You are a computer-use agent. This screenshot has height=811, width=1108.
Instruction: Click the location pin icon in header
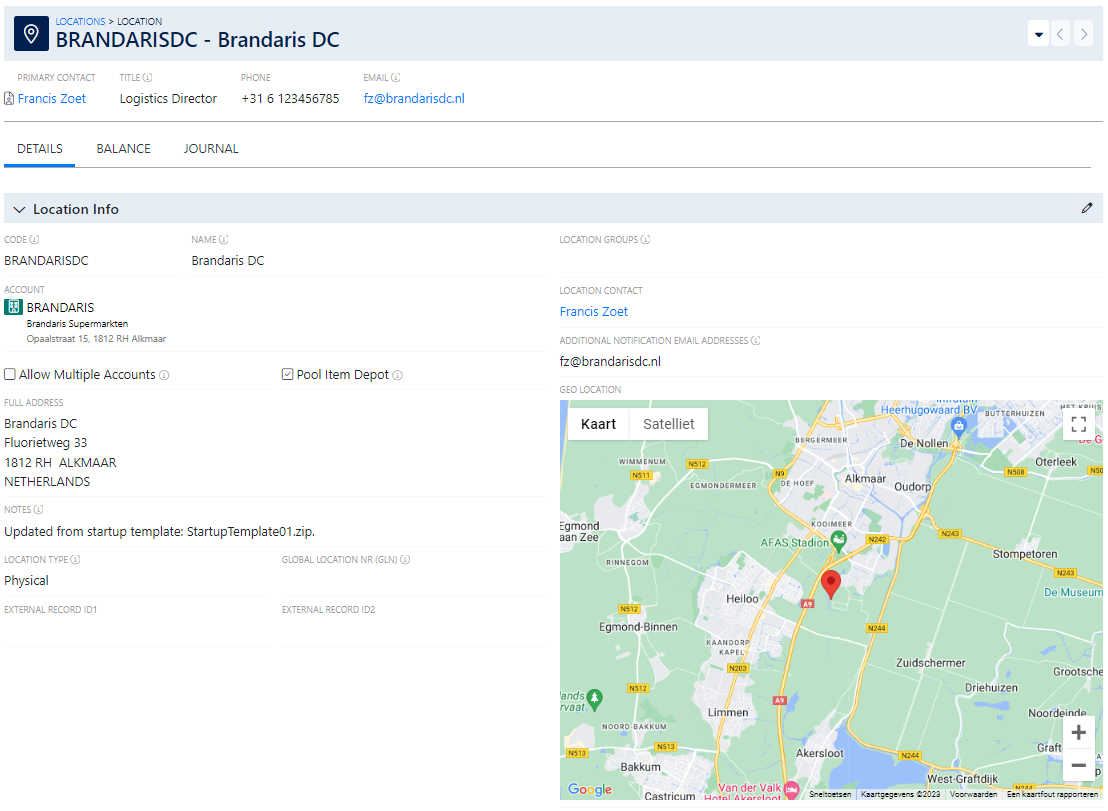(31, 33)
